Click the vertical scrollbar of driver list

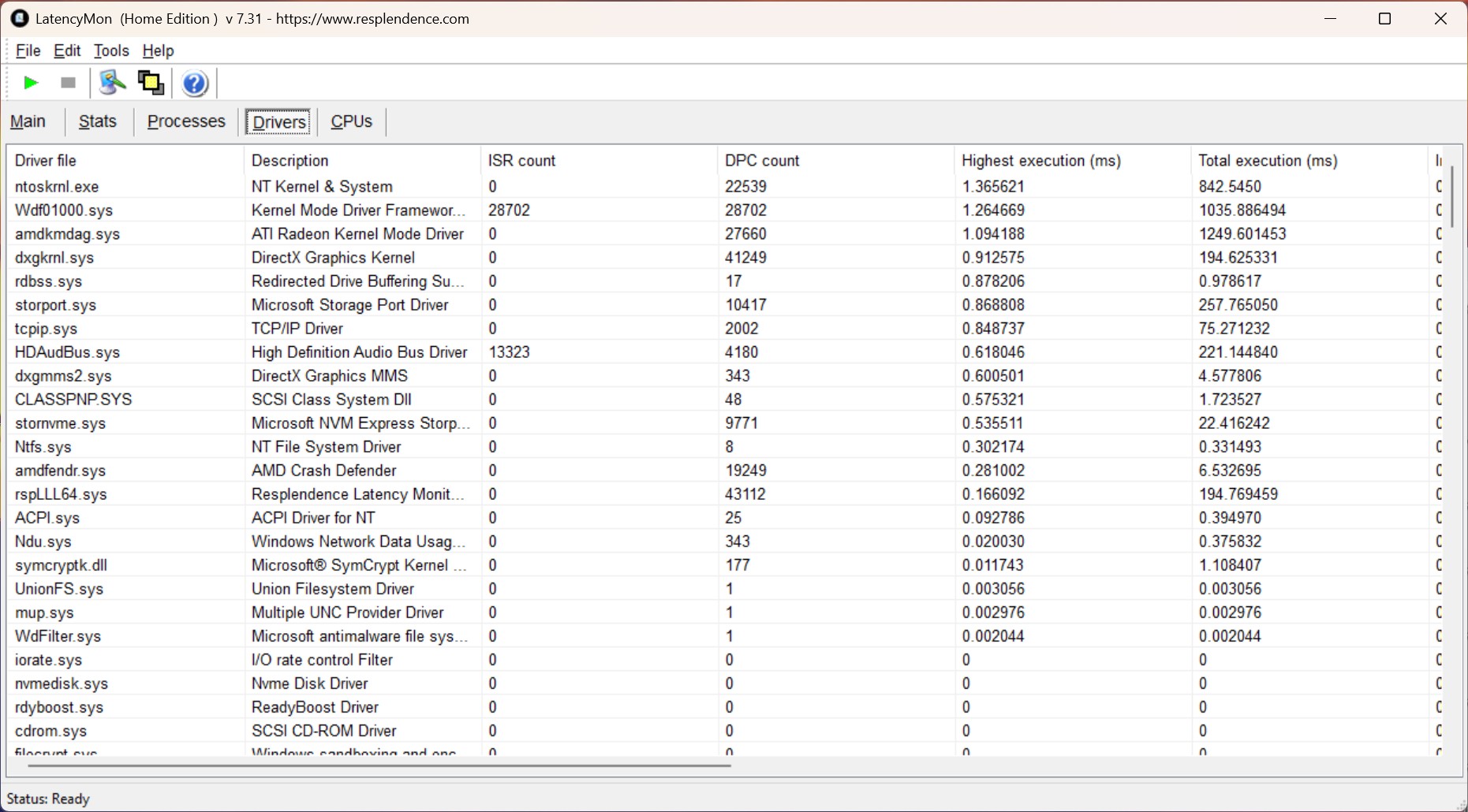click(1451, 197)
